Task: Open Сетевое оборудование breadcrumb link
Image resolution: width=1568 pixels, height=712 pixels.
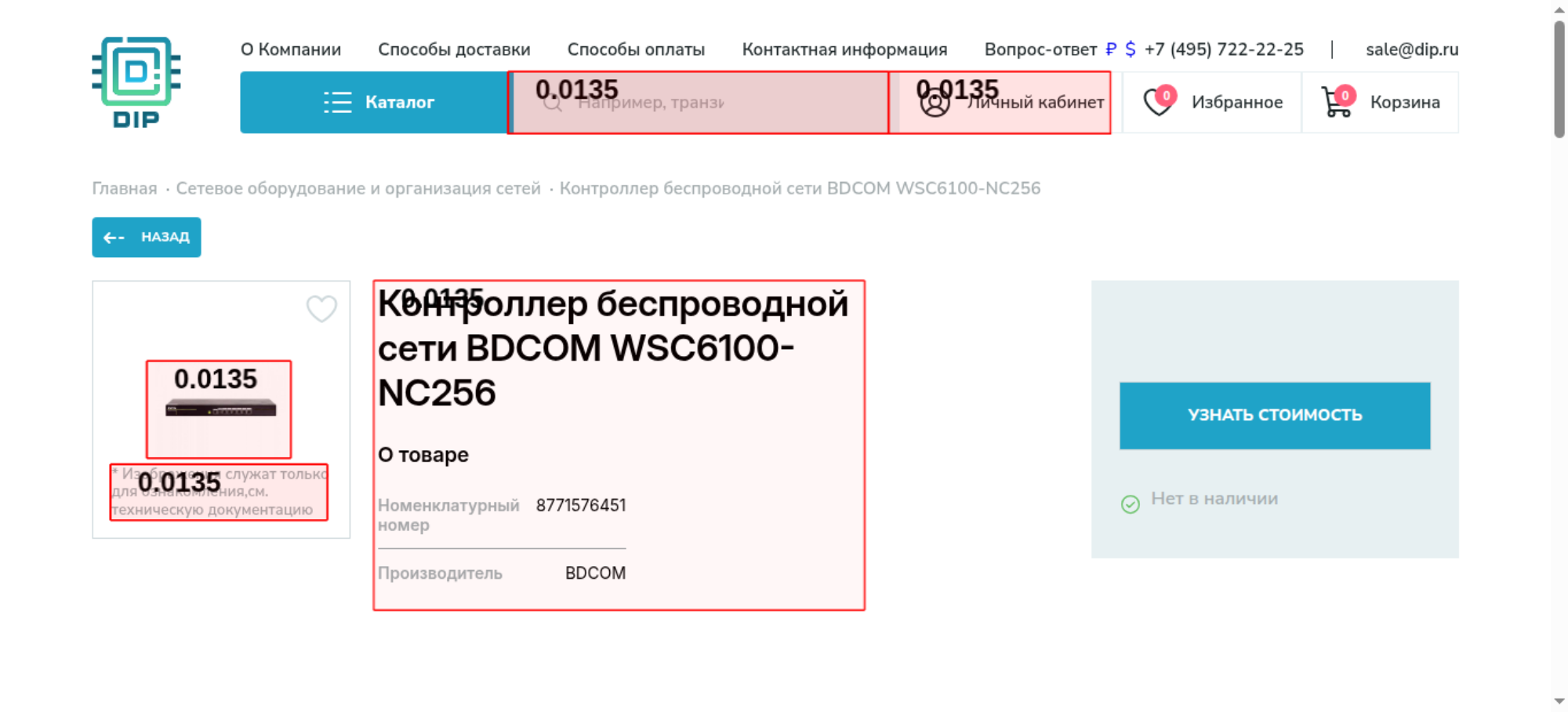Action: point(358,188)
